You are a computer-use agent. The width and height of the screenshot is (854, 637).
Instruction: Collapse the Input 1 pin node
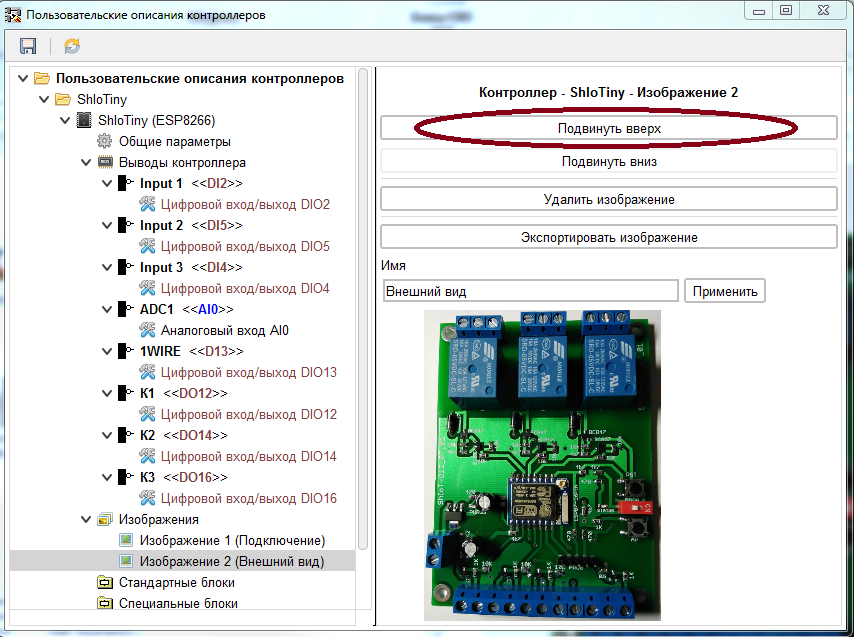107,183
